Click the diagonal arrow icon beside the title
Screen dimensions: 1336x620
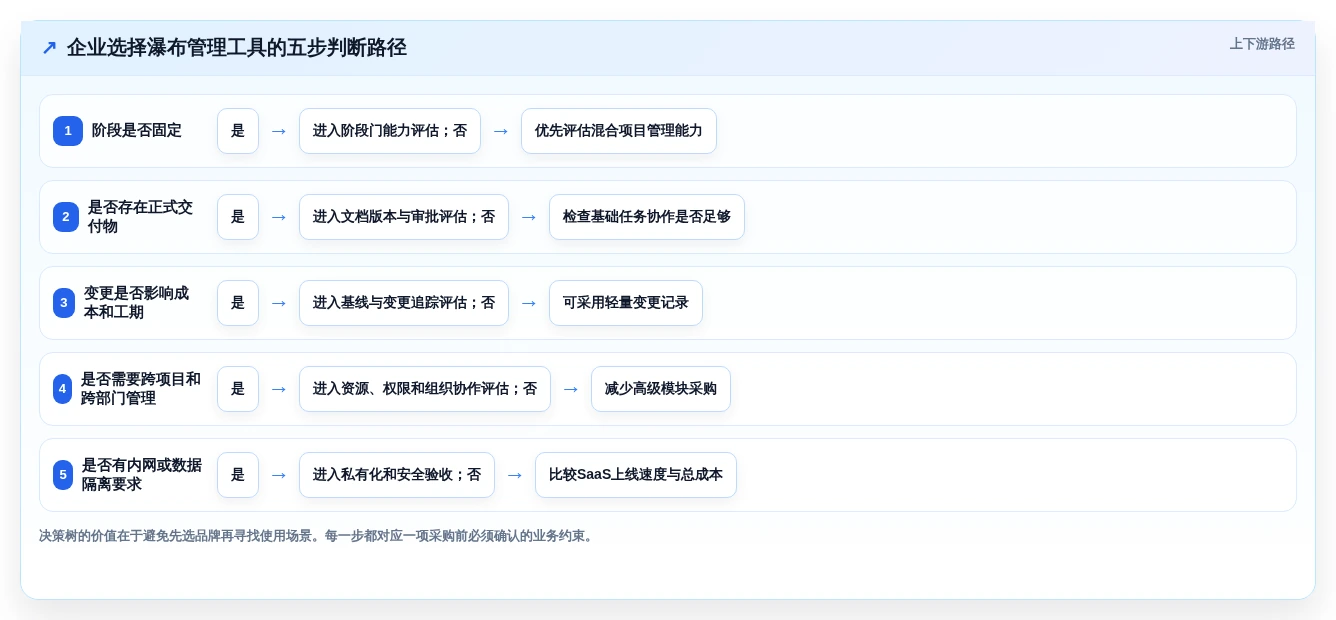click(49, 48)
